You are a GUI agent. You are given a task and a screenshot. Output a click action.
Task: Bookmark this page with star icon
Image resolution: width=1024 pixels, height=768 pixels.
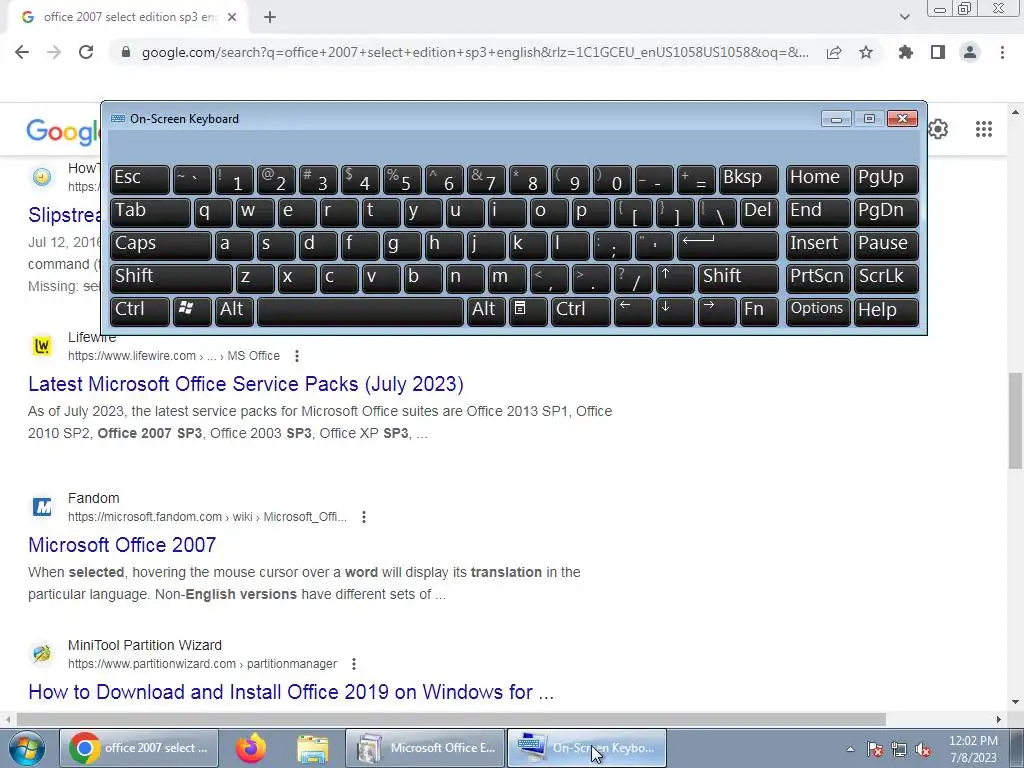866,52
